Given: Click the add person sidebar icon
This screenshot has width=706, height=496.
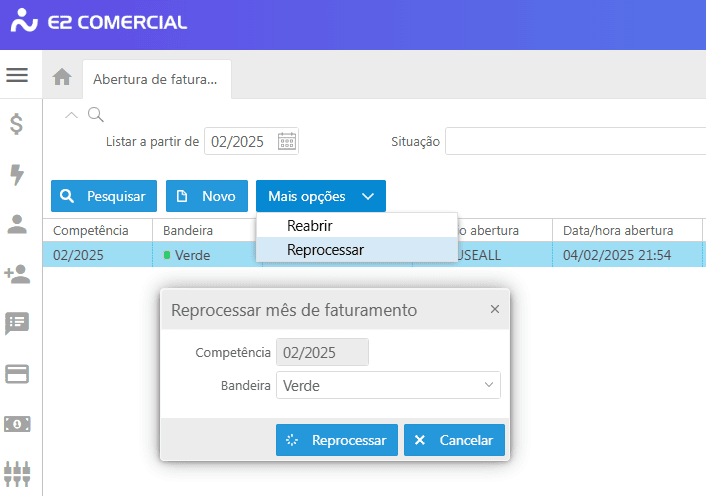Looking at the screenshot, I should pos(17,274).
